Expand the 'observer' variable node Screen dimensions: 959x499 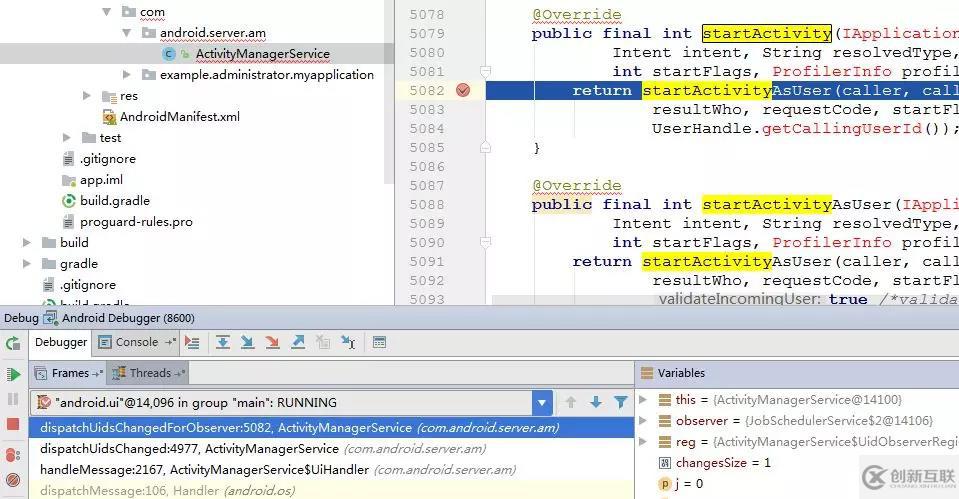pyautogui.click(x=642, y=421)
